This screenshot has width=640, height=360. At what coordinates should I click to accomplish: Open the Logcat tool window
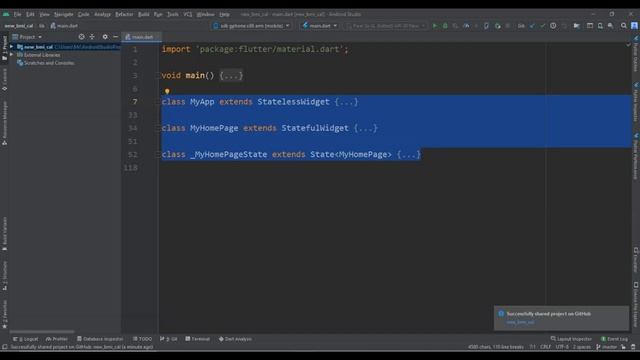coord(25,339)
